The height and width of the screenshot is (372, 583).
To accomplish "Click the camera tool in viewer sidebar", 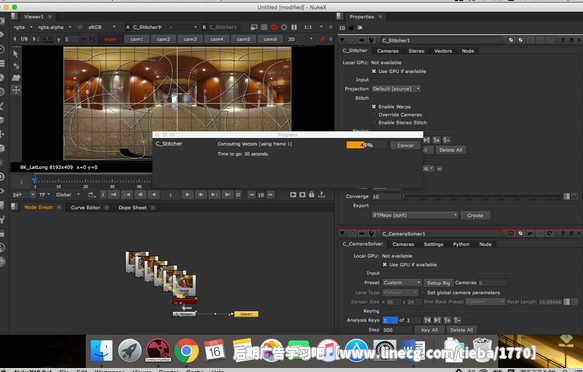I will tap(16, 78).
